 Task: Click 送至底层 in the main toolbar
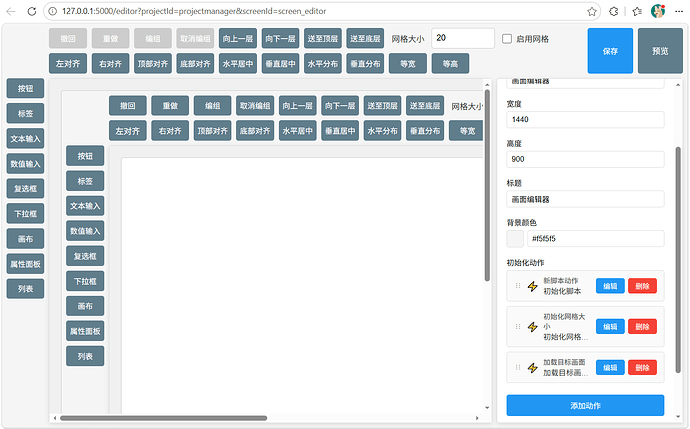coord(365,39)
